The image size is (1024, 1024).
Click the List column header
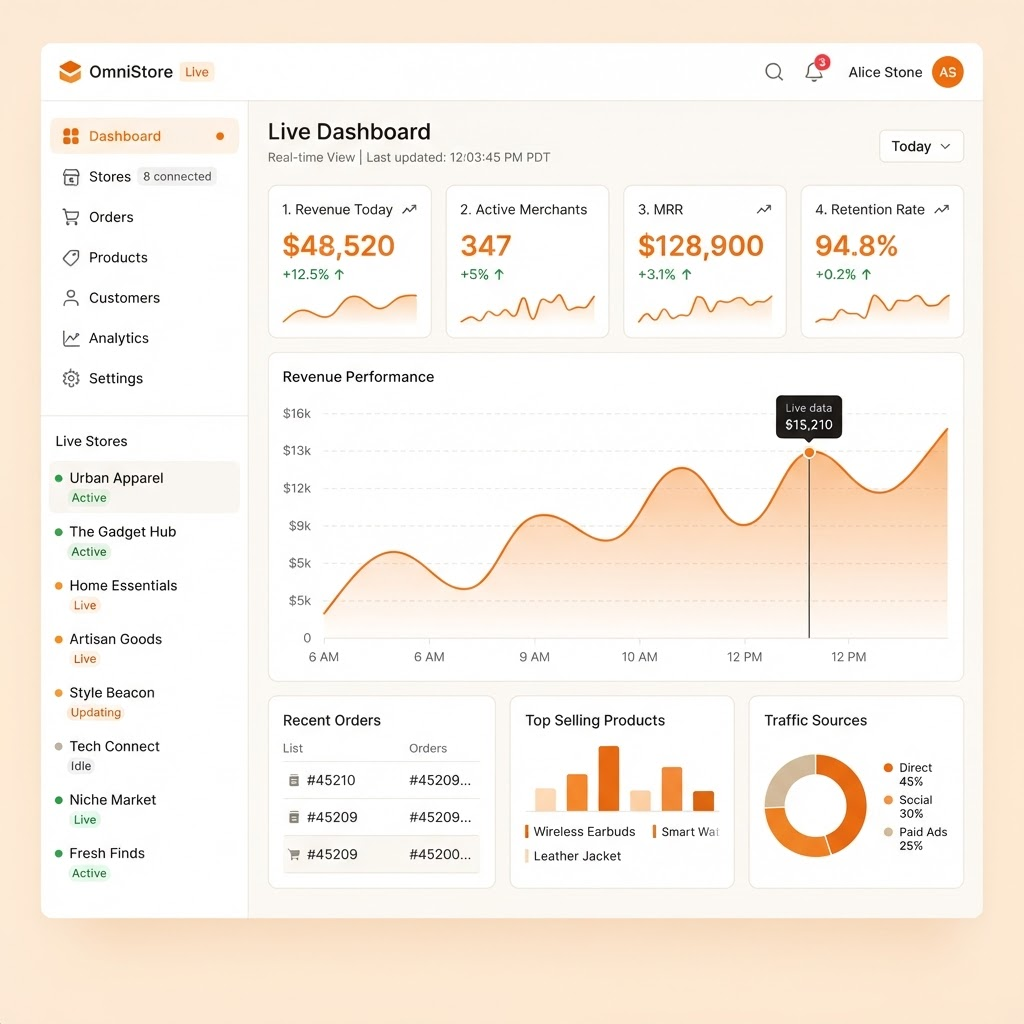pyautogui.click(x=293, y=748)
